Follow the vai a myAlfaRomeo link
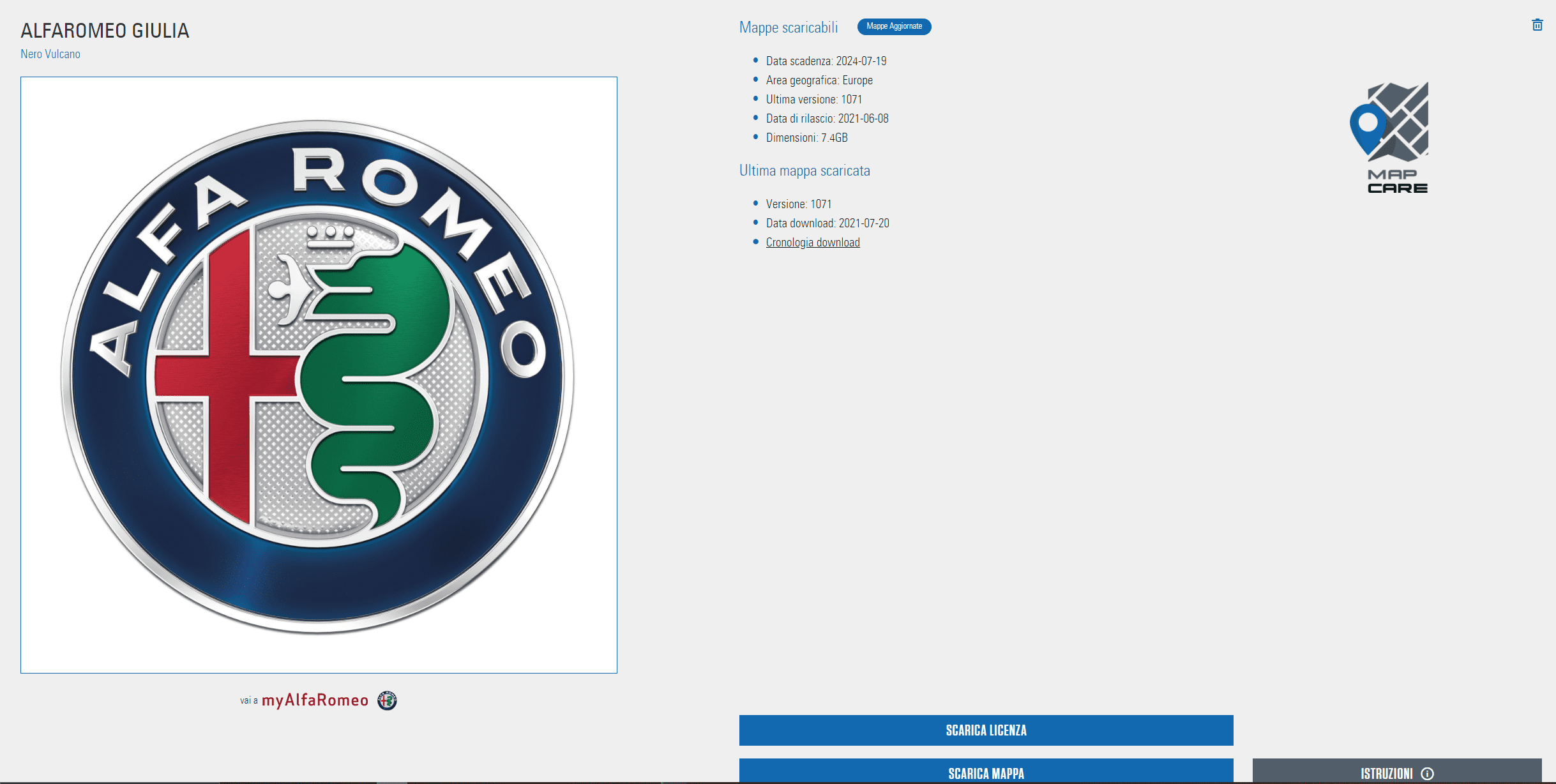The height and width of the screenshot is (784, 1556). coord(314,700)
